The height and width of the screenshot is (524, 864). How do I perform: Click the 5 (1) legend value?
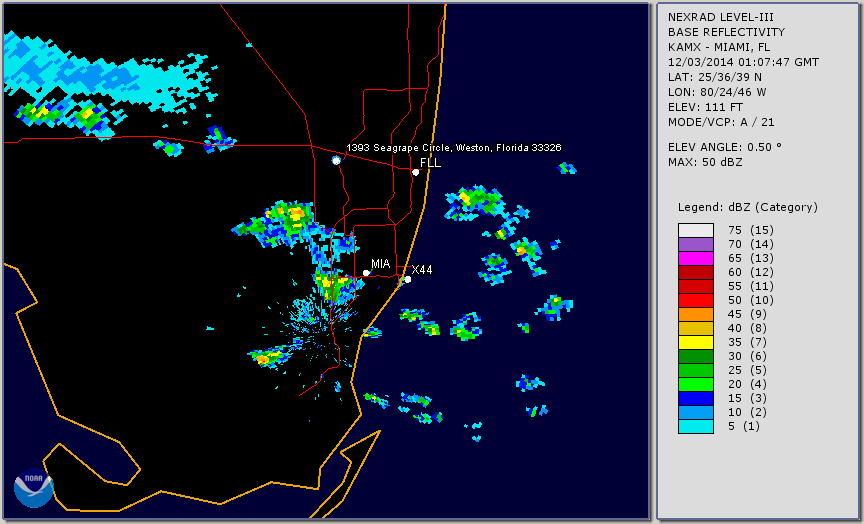[x=744, y=426]
